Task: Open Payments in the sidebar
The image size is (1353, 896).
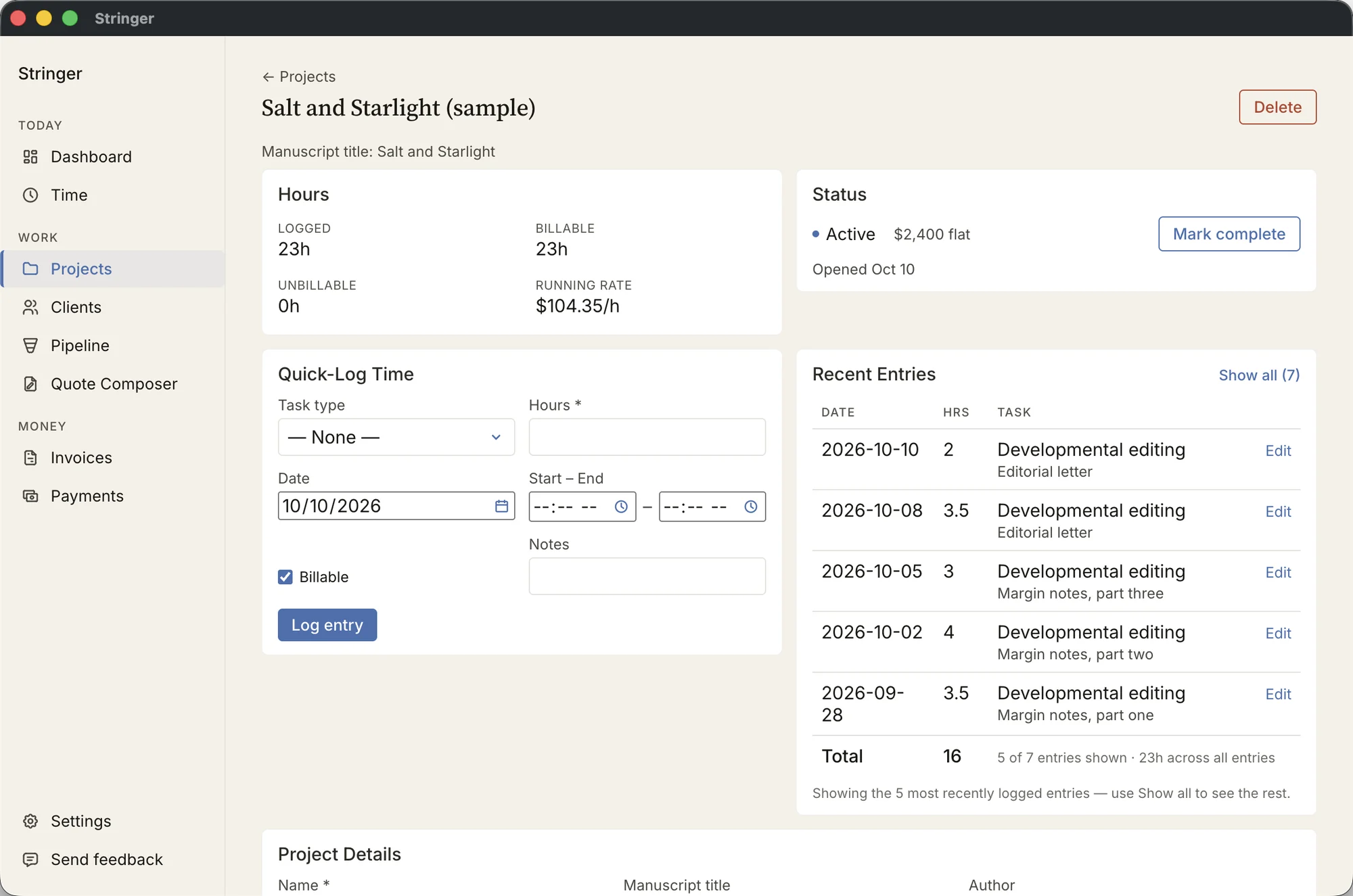Action: click(x=114, y=496)
